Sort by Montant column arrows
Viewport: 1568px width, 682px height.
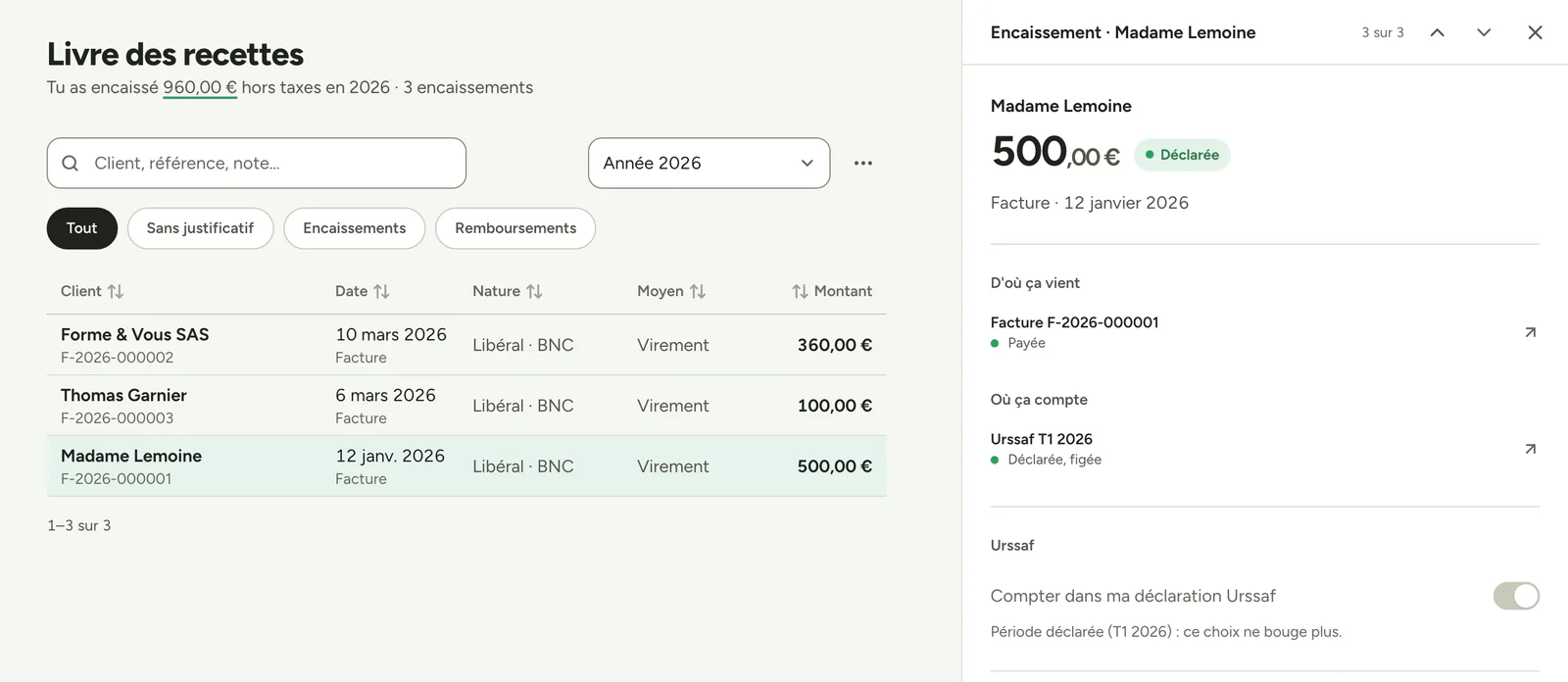[800, 291]
